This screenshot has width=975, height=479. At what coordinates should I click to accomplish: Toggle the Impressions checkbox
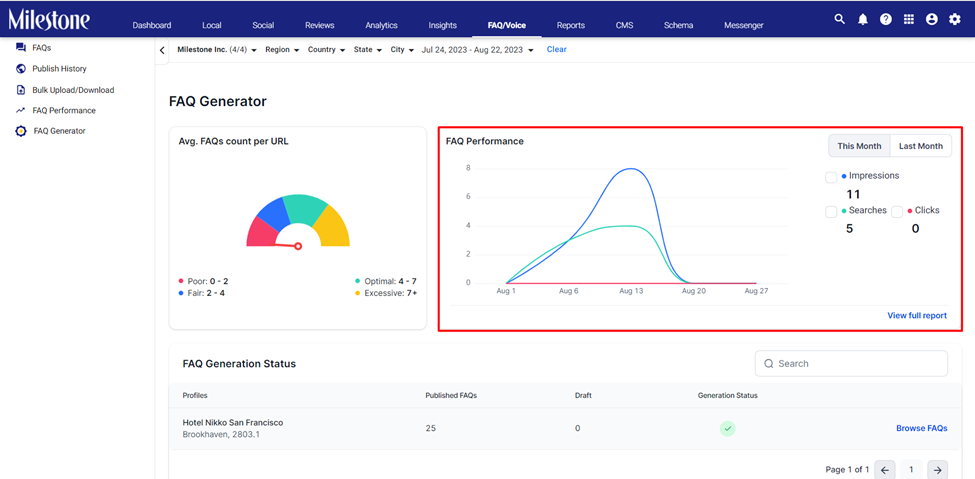pos(831,177)
